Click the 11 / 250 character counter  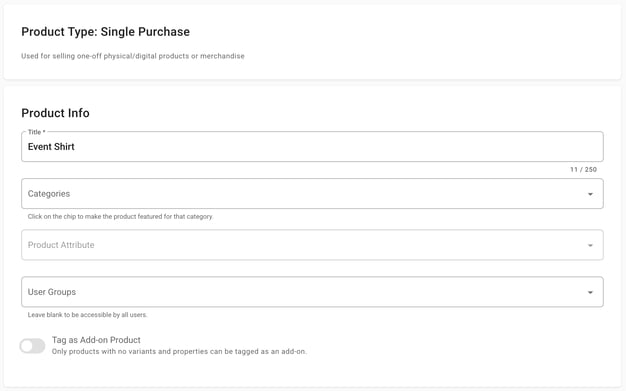click(583, 169)
